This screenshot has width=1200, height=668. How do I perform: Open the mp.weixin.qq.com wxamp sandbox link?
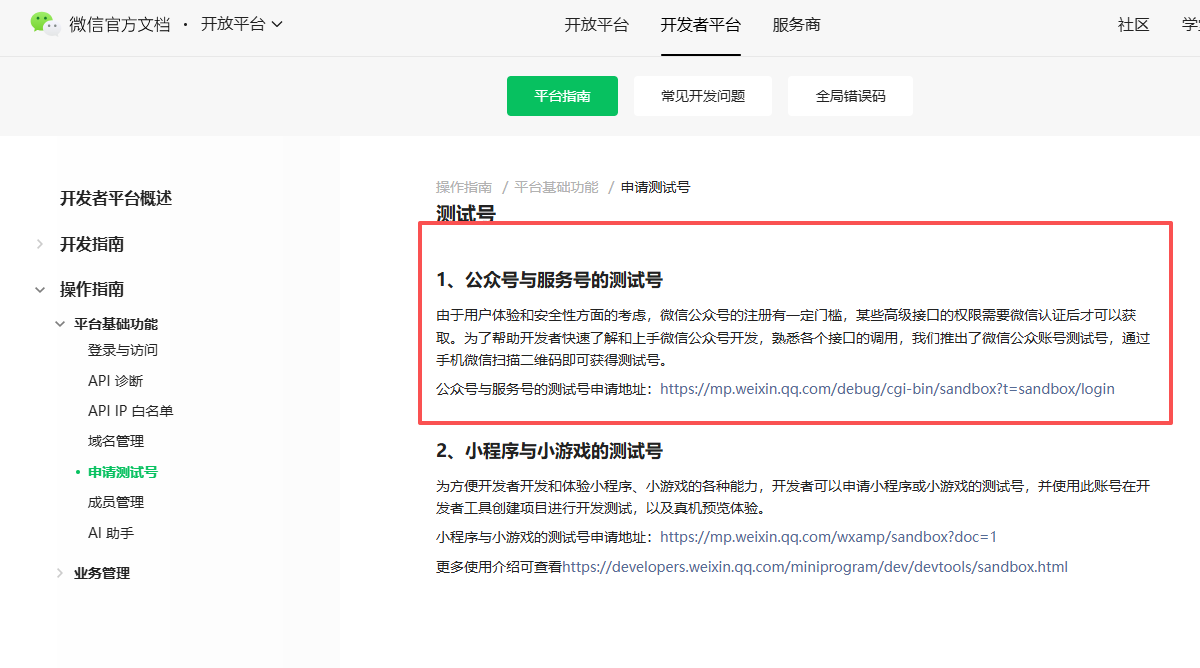point(828,537)
